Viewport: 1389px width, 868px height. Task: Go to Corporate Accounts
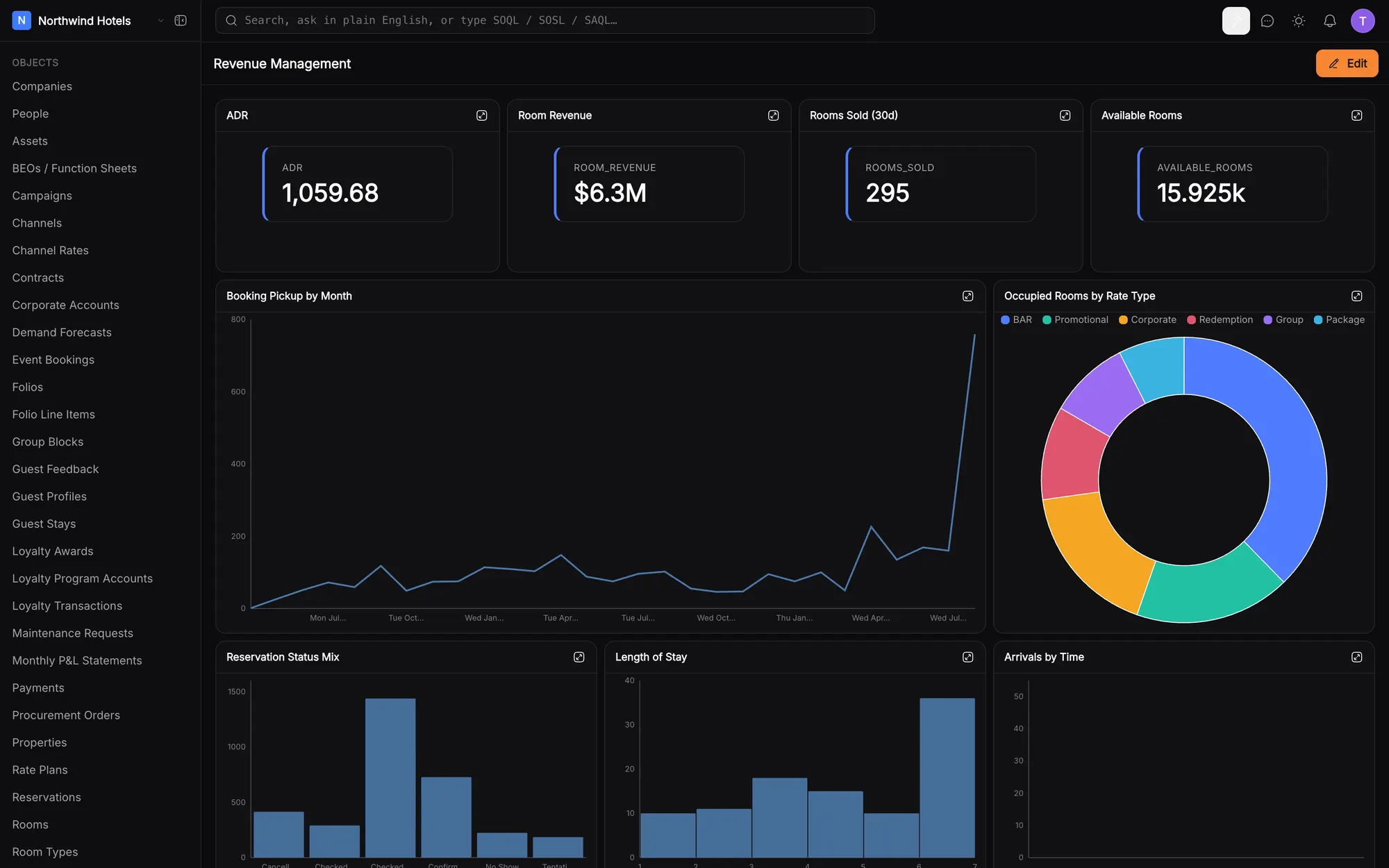point(65,305)
